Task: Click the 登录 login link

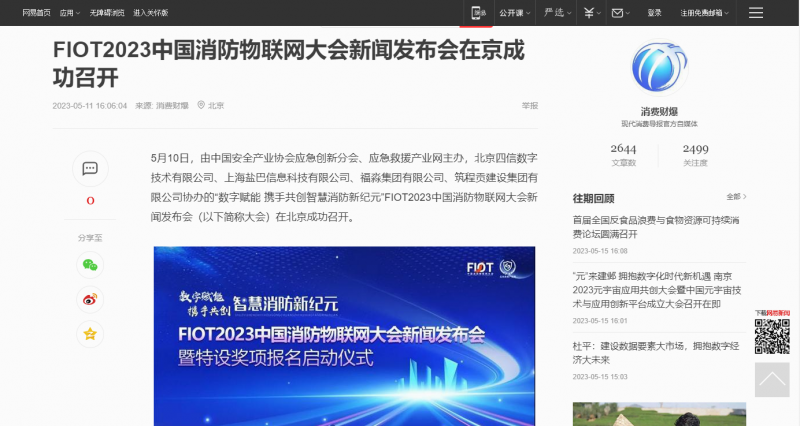Action: point(654,13)
